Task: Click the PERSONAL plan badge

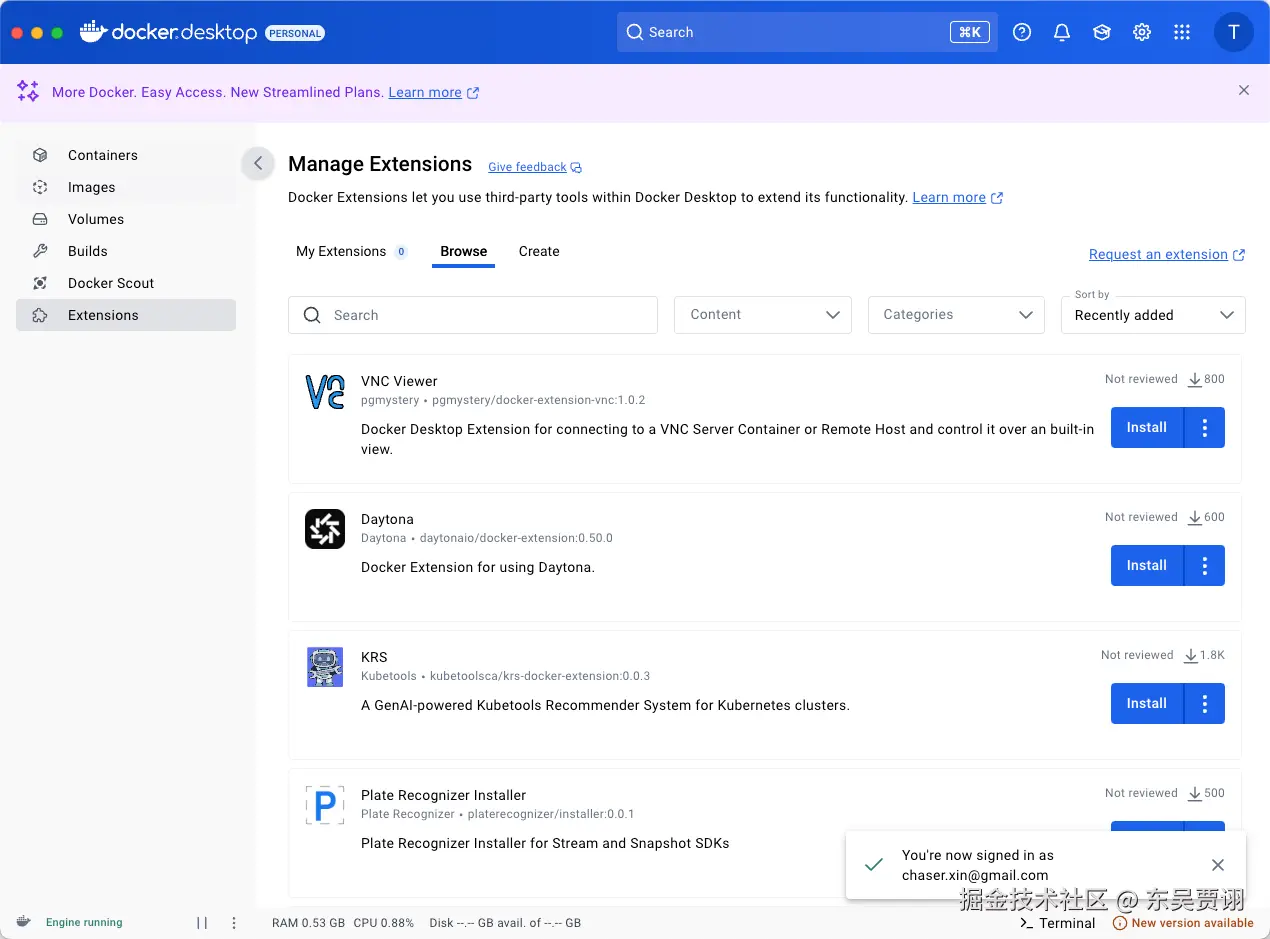Action: click(295, 33)
